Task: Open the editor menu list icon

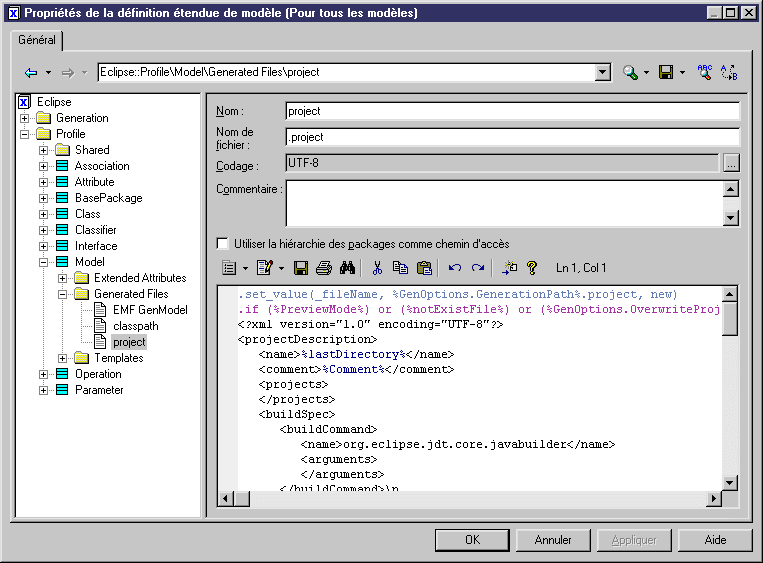Action: point(229,268)
